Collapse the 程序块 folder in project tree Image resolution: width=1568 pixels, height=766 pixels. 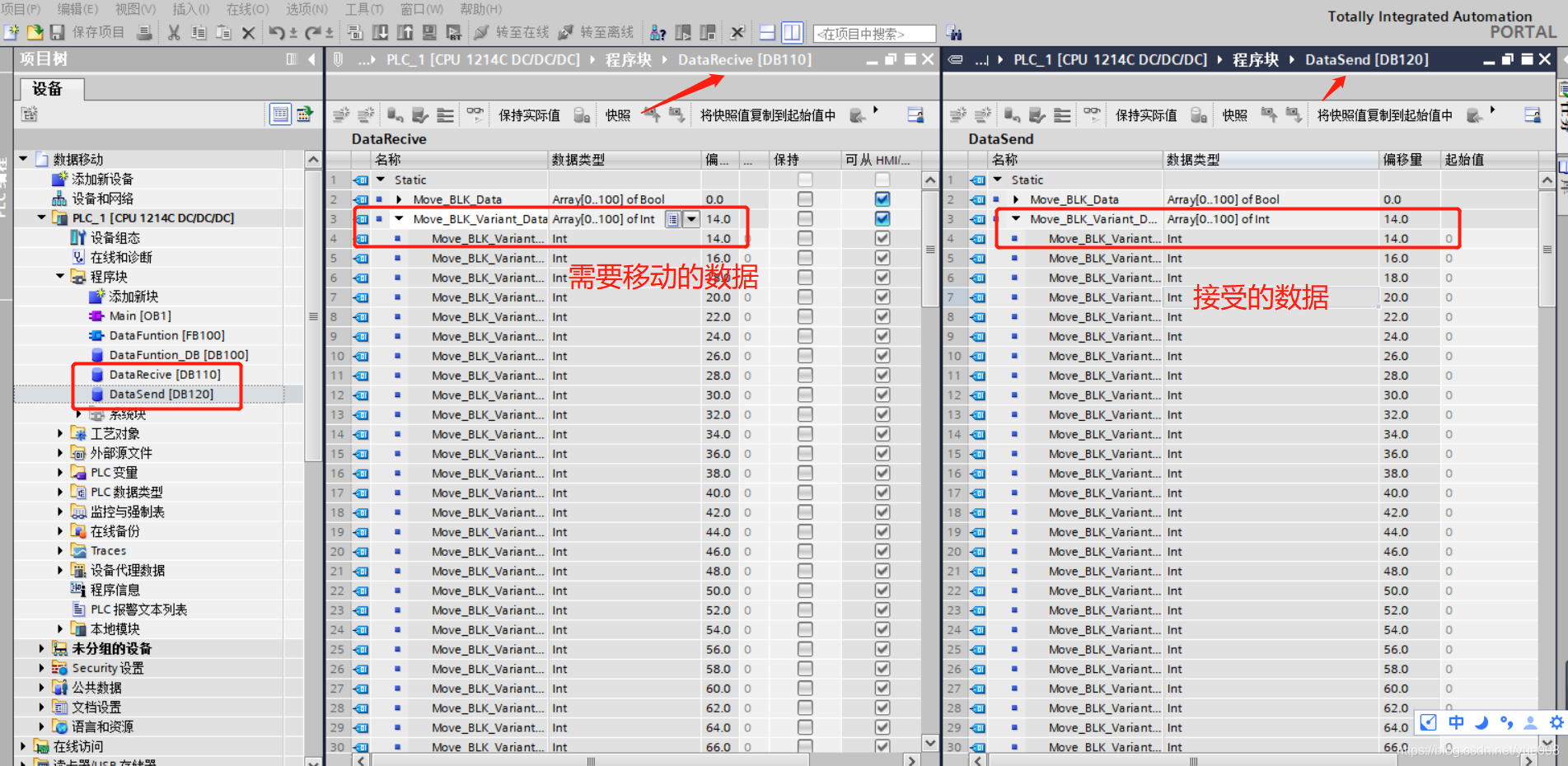[x=60, y=277]
